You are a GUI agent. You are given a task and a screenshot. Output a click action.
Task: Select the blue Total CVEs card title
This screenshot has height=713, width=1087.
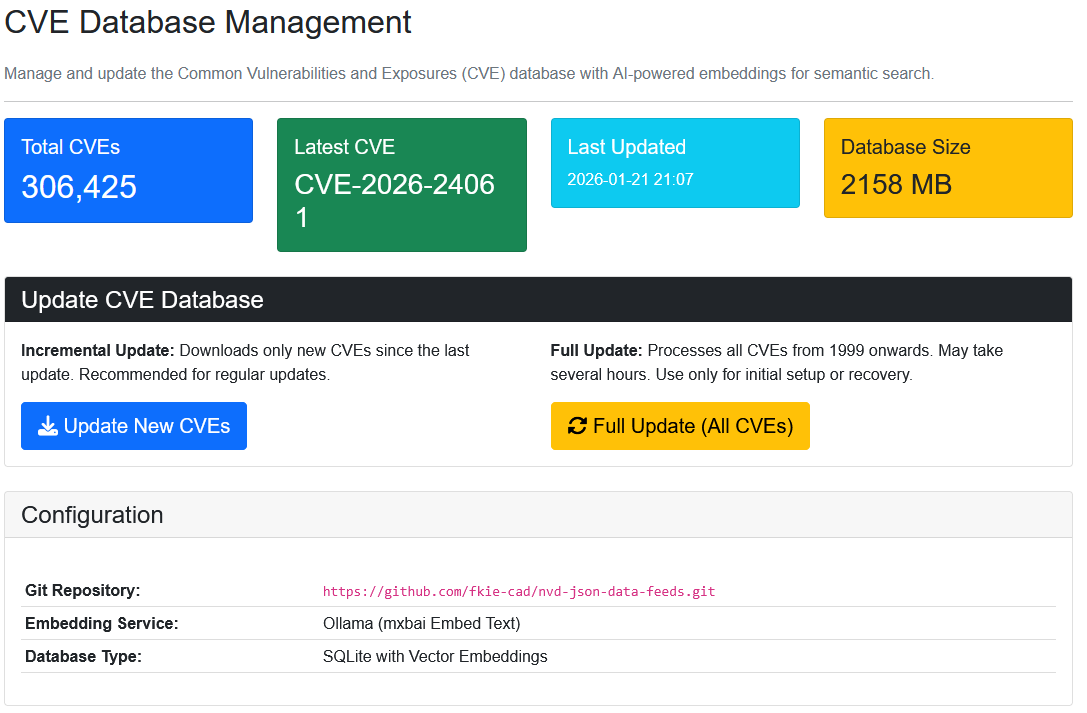coord(71,147)
